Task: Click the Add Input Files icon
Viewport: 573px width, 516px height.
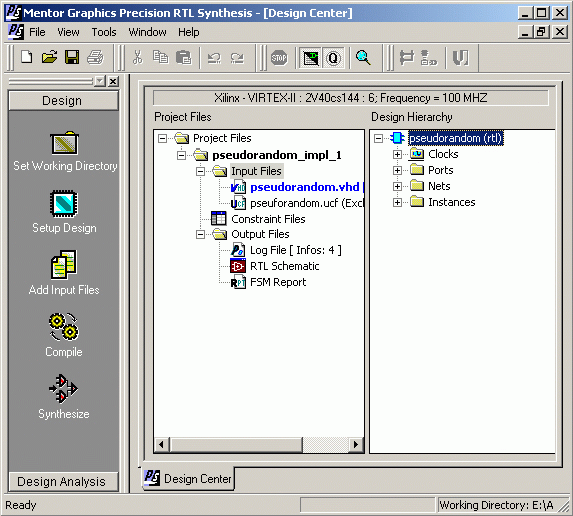Action: click(x=64, y=265)
